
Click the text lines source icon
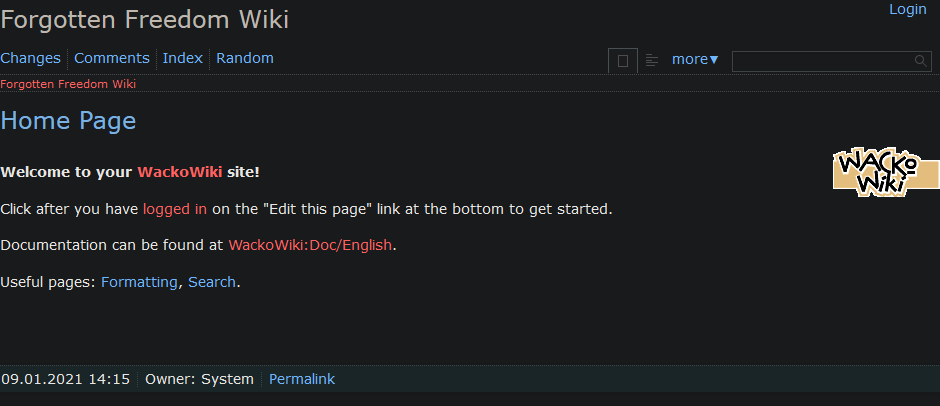652,60
